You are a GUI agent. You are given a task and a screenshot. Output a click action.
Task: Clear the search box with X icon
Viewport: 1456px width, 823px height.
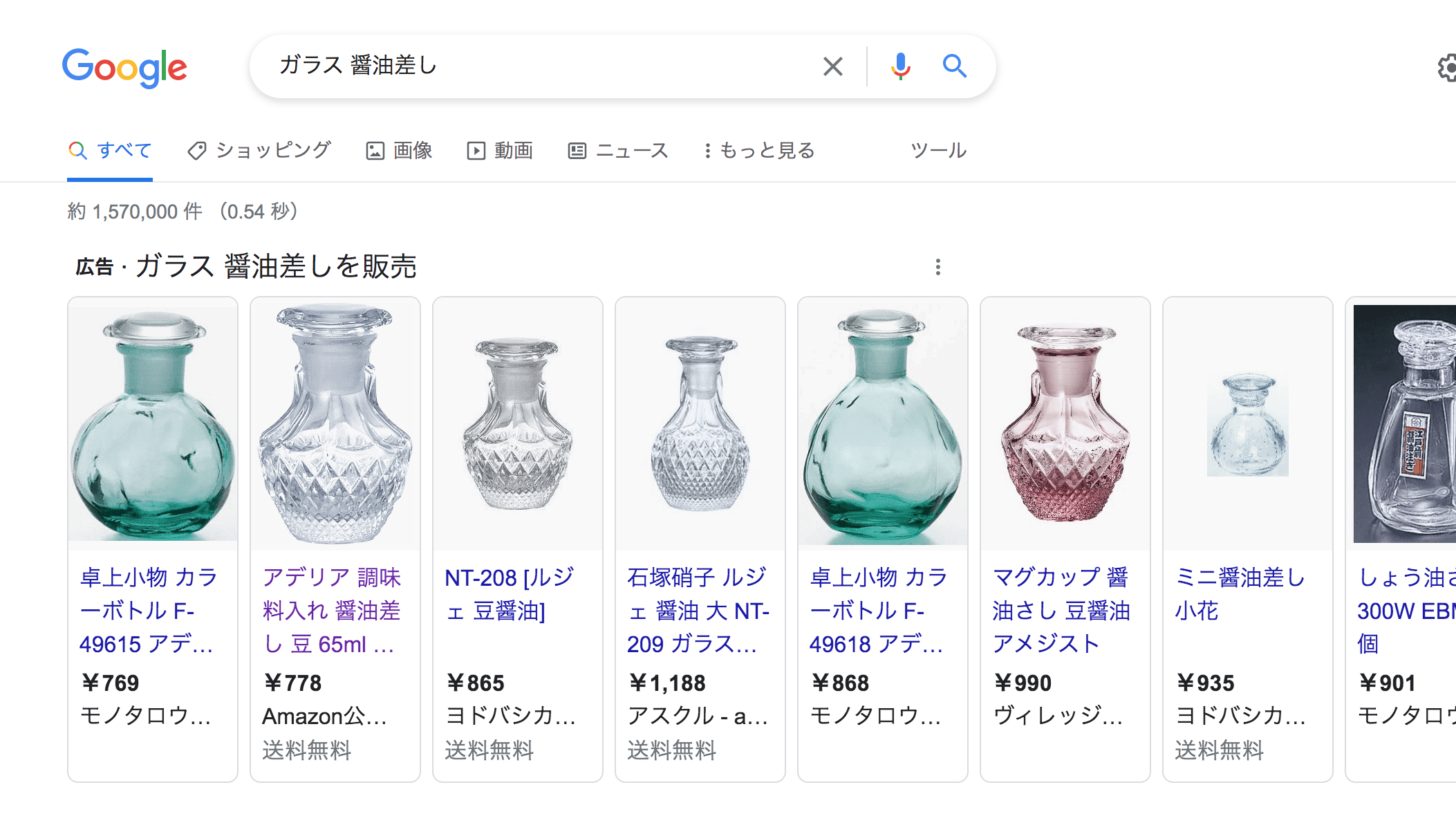tap(832, 66)
